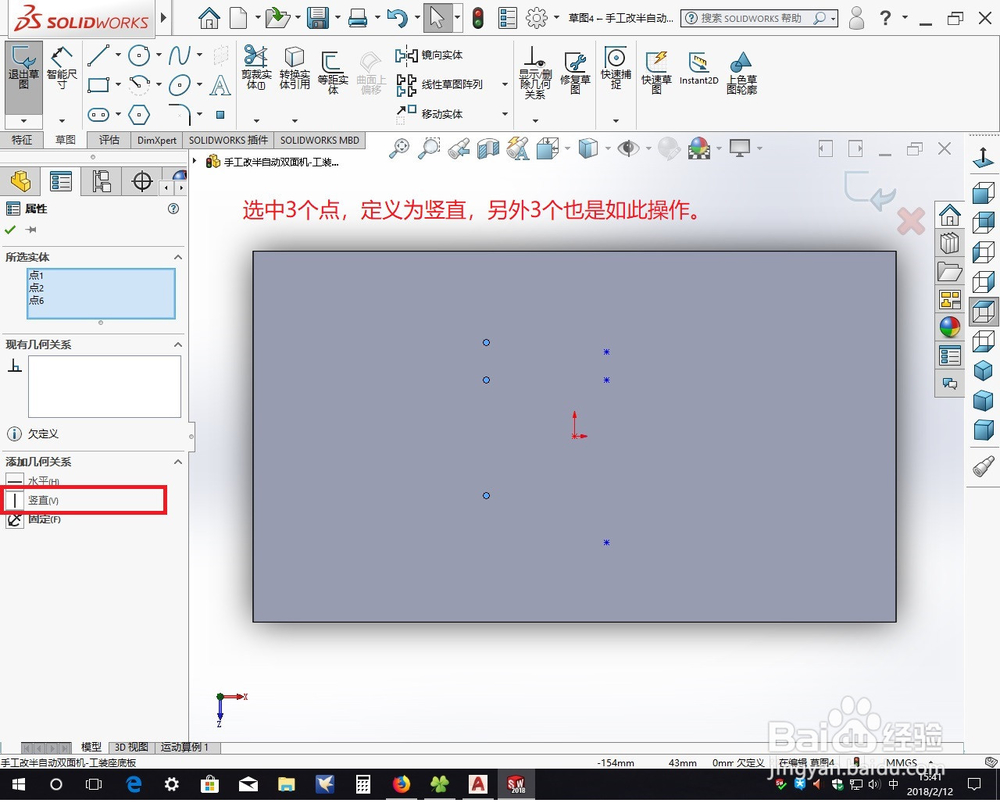Screen dimensions: 1000x803
Task: Open the Line tool dropdown arrow
Action: coord(118,55)
